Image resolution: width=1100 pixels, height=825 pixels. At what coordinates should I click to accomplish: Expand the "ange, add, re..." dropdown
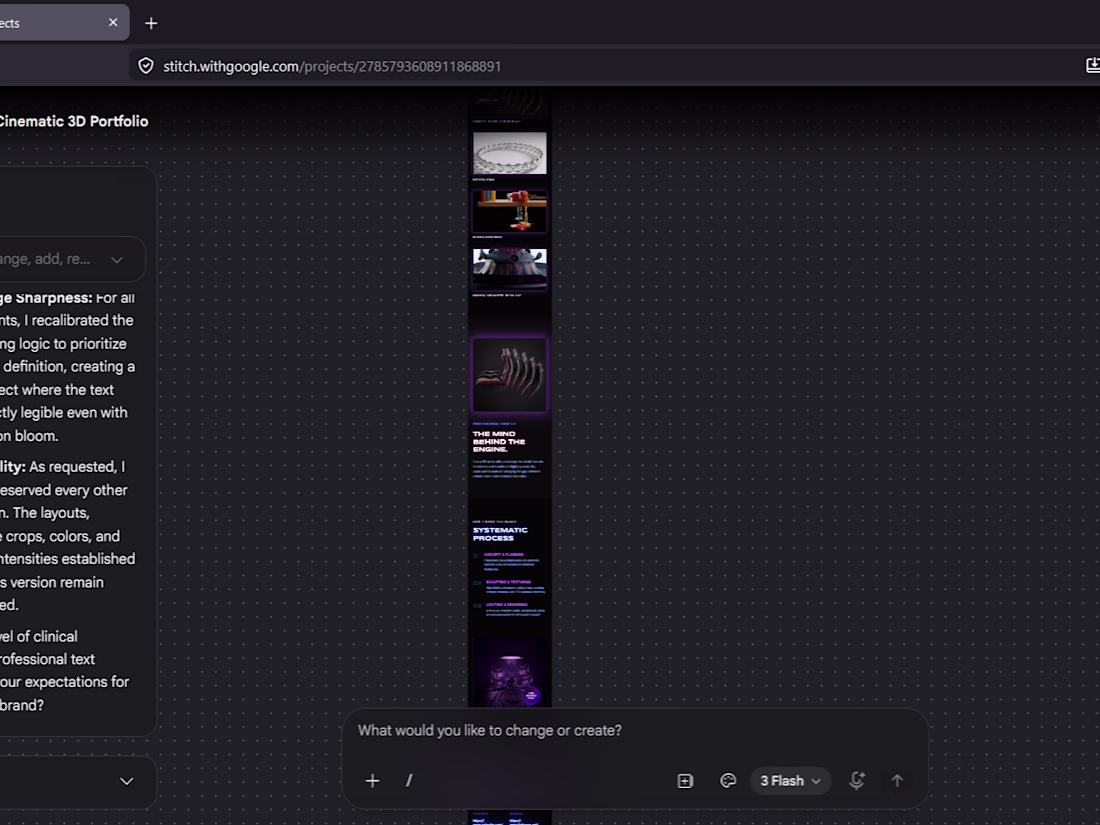pyautogui.click(x=72, y=259)
